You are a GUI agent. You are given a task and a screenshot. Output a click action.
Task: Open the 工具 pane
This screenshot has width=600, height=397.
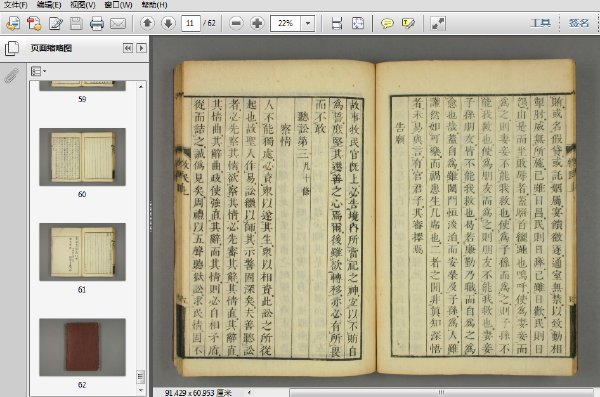(541, 23)
